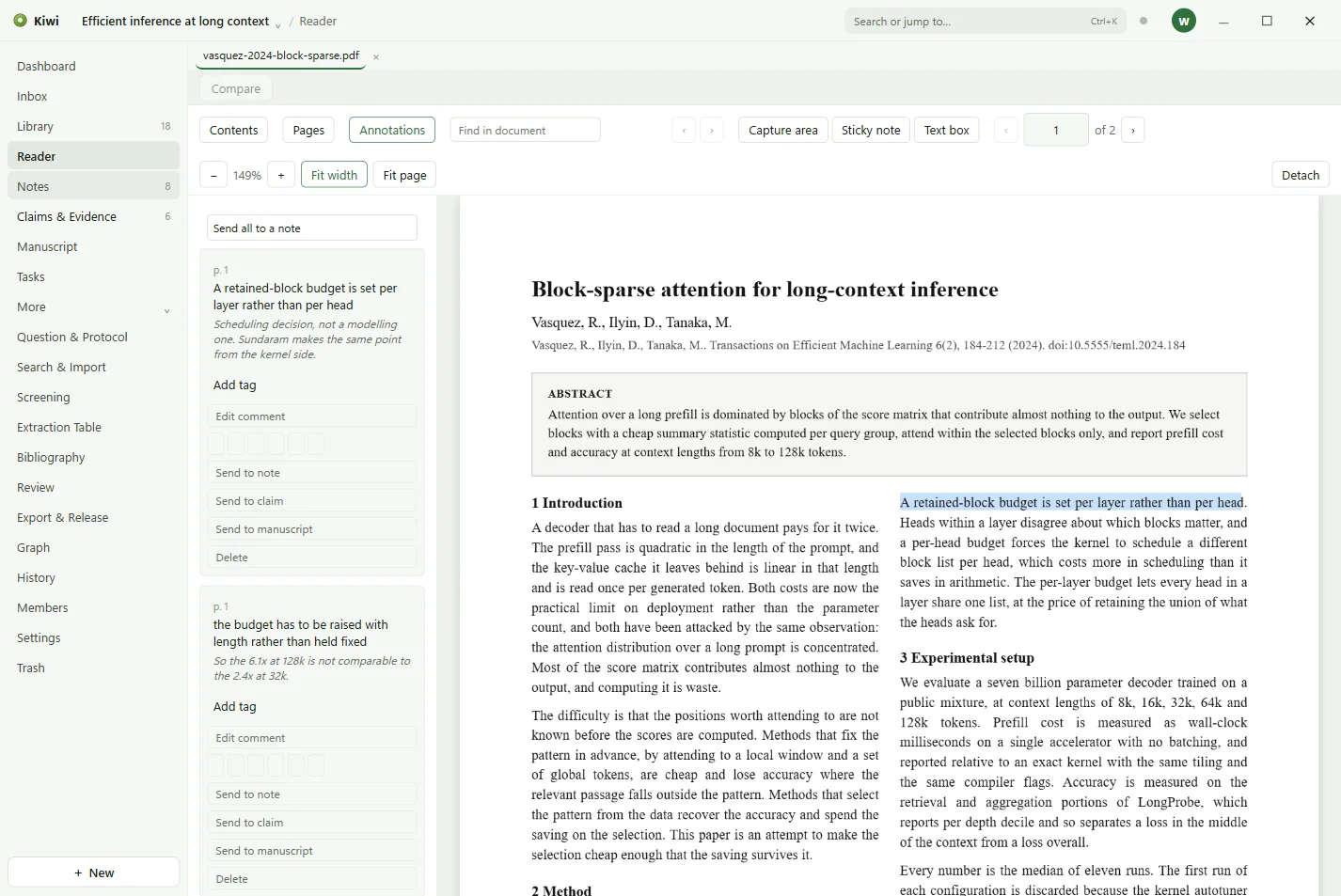Zoom out with the minus button
This screenshot has height=896, width=1341.
(x=213, y=175)
